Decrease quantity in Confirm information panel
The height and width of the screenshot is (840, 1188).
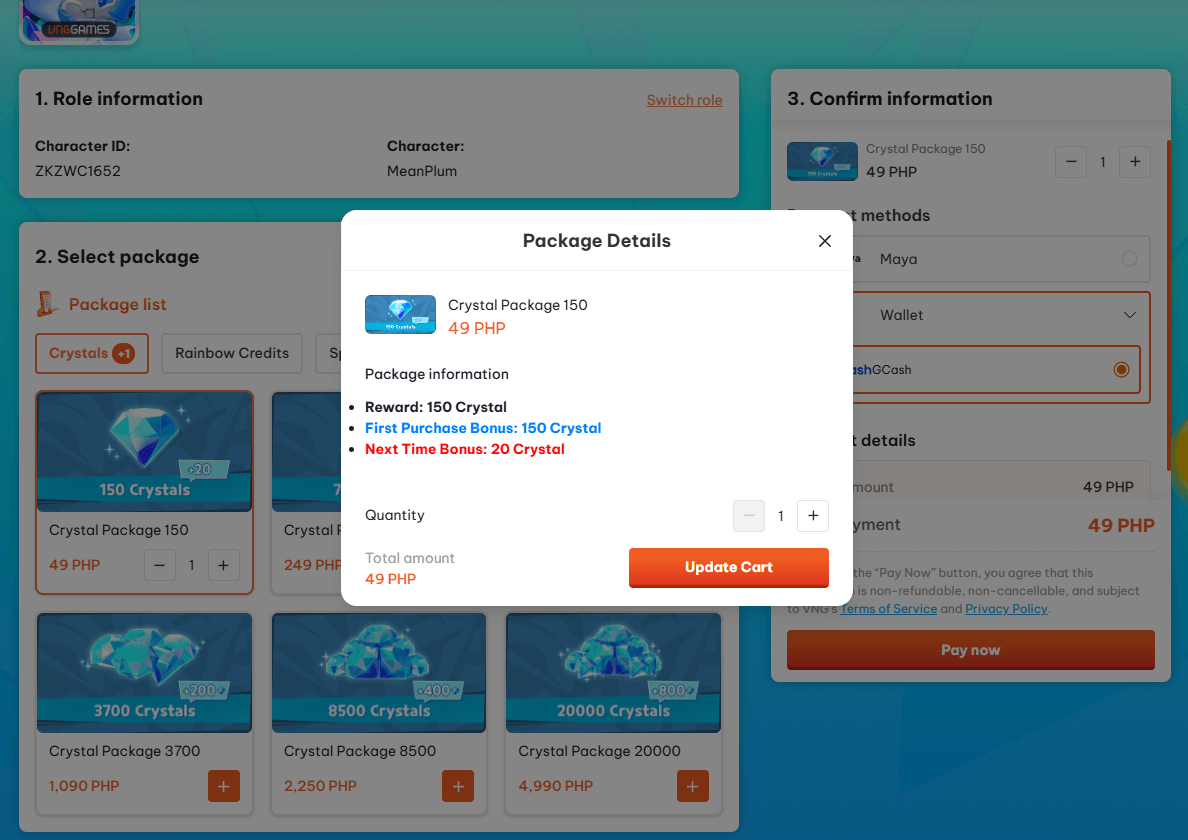(x=1071, y=161)
